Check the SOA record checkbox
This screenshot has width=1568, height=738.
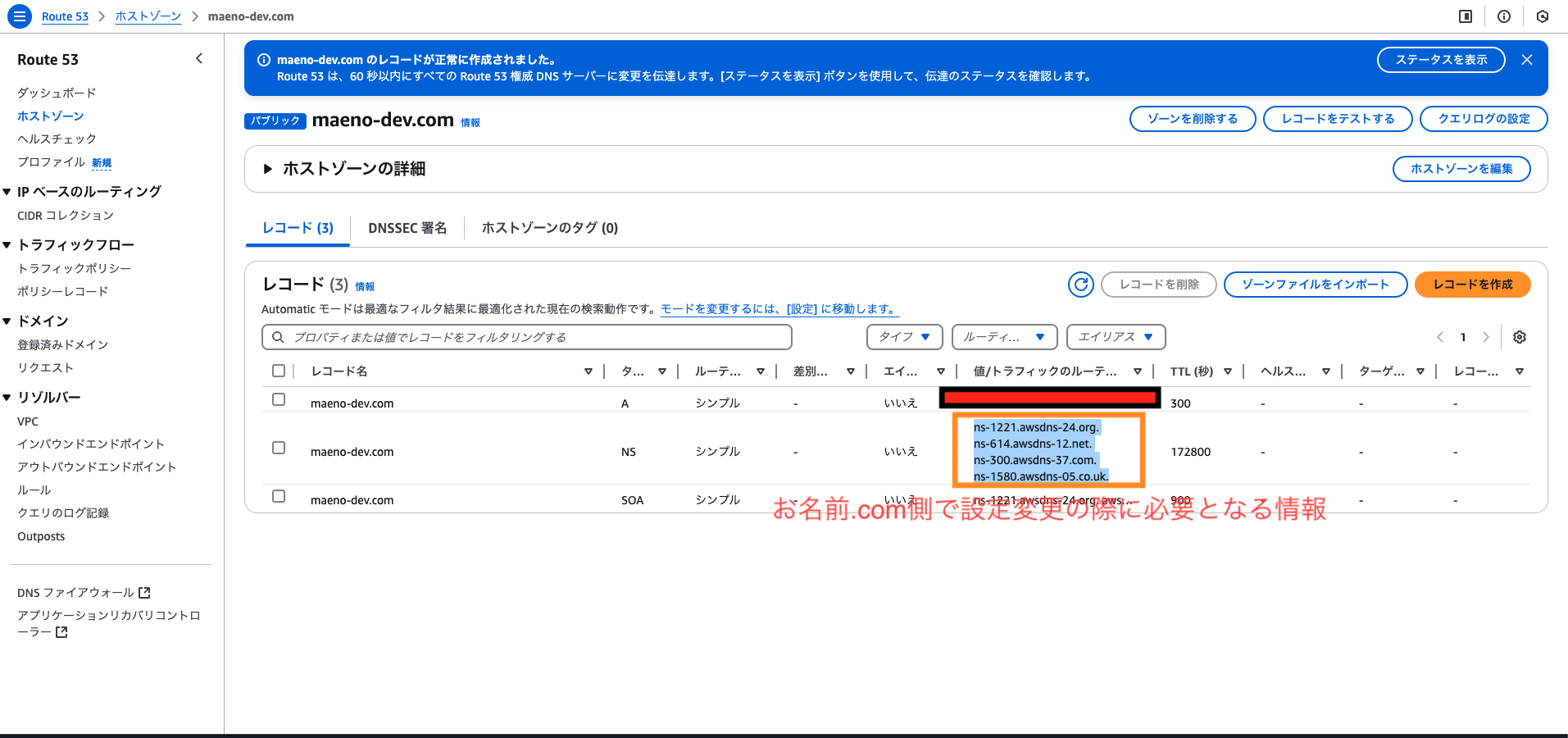click(279, 496)
